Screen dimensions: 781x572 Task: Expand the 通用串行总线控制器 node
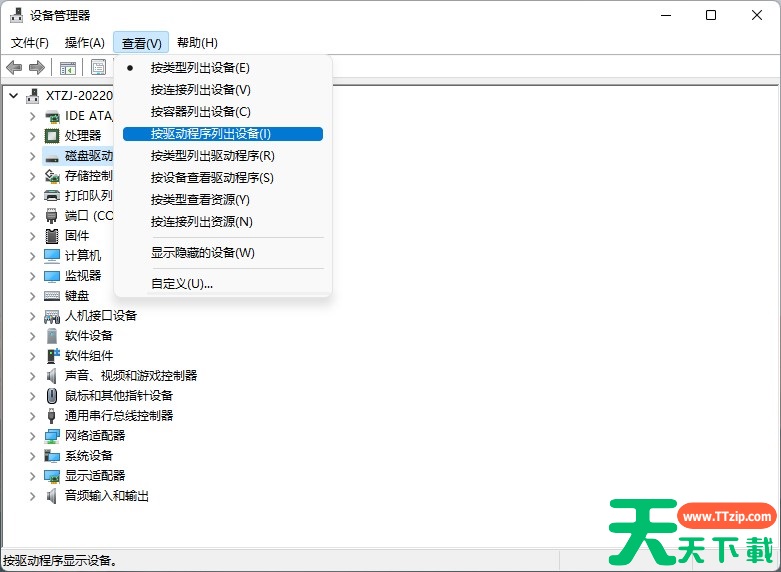(x=33, y=416)
